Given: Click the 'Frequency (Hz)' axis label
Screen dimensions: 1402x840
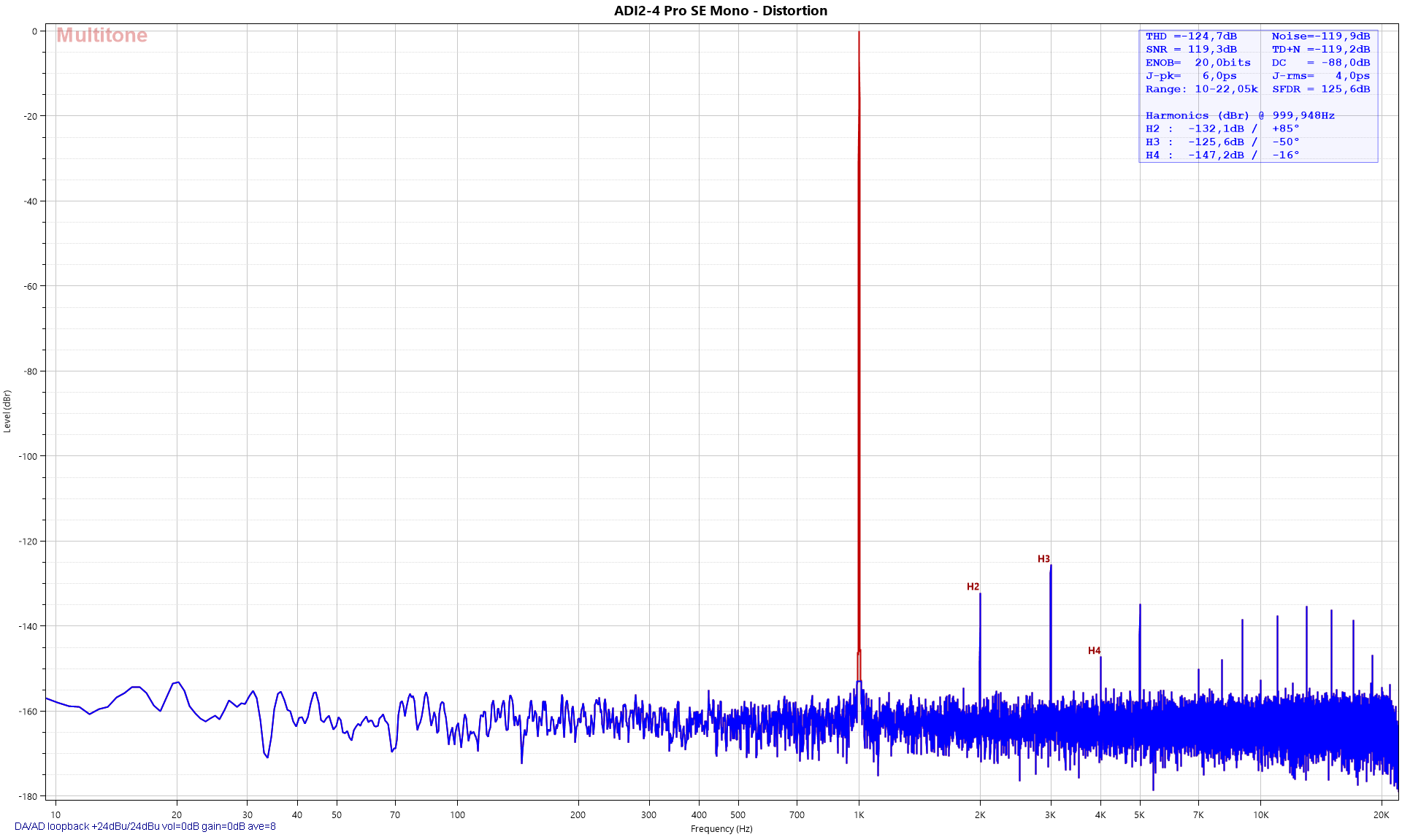Looking at the screenshot, I should [721, 829].
